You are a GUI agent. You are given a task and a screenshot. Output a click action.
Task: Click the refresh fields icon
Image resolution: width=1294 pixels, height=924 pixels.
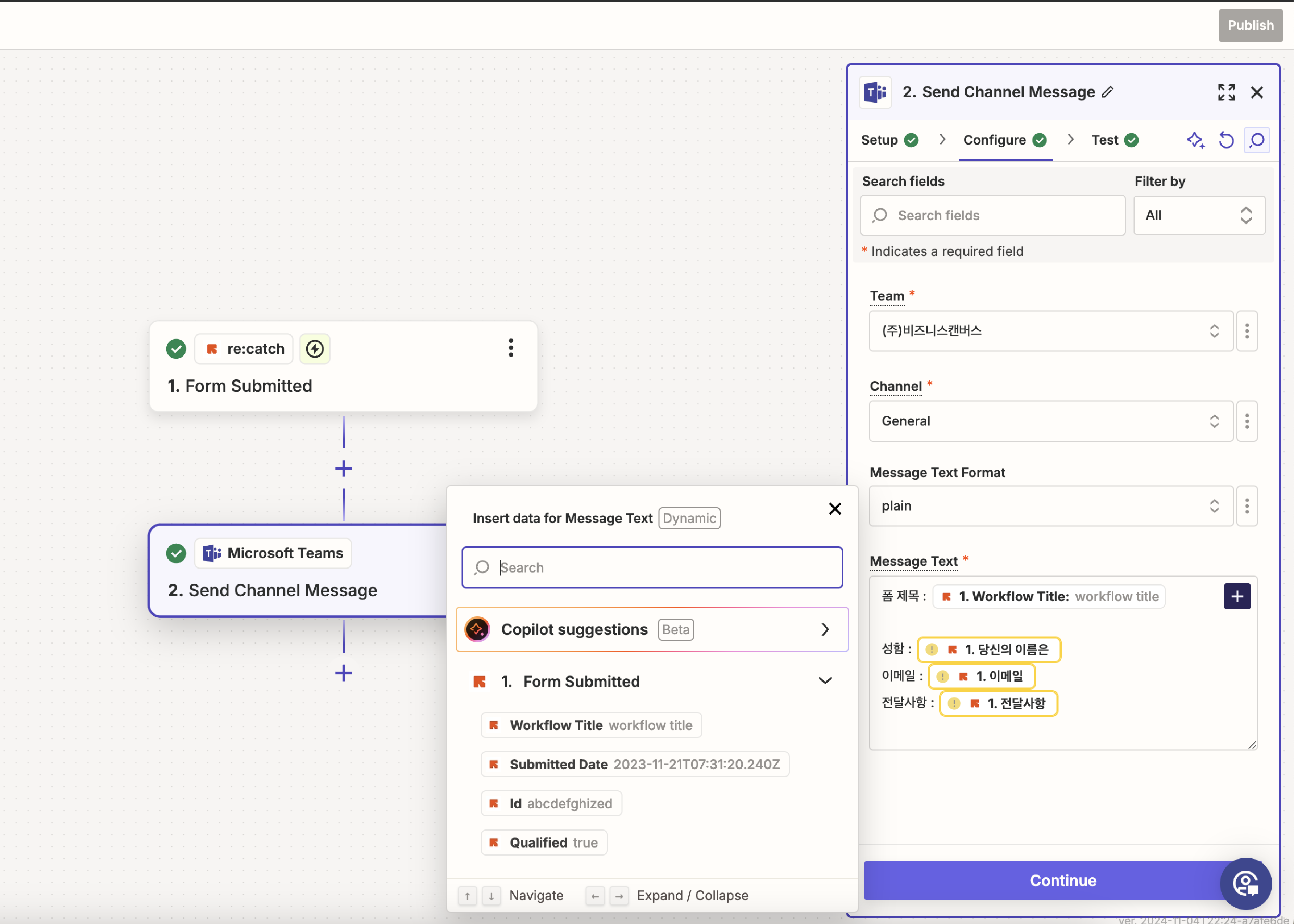click(1226, 140)
